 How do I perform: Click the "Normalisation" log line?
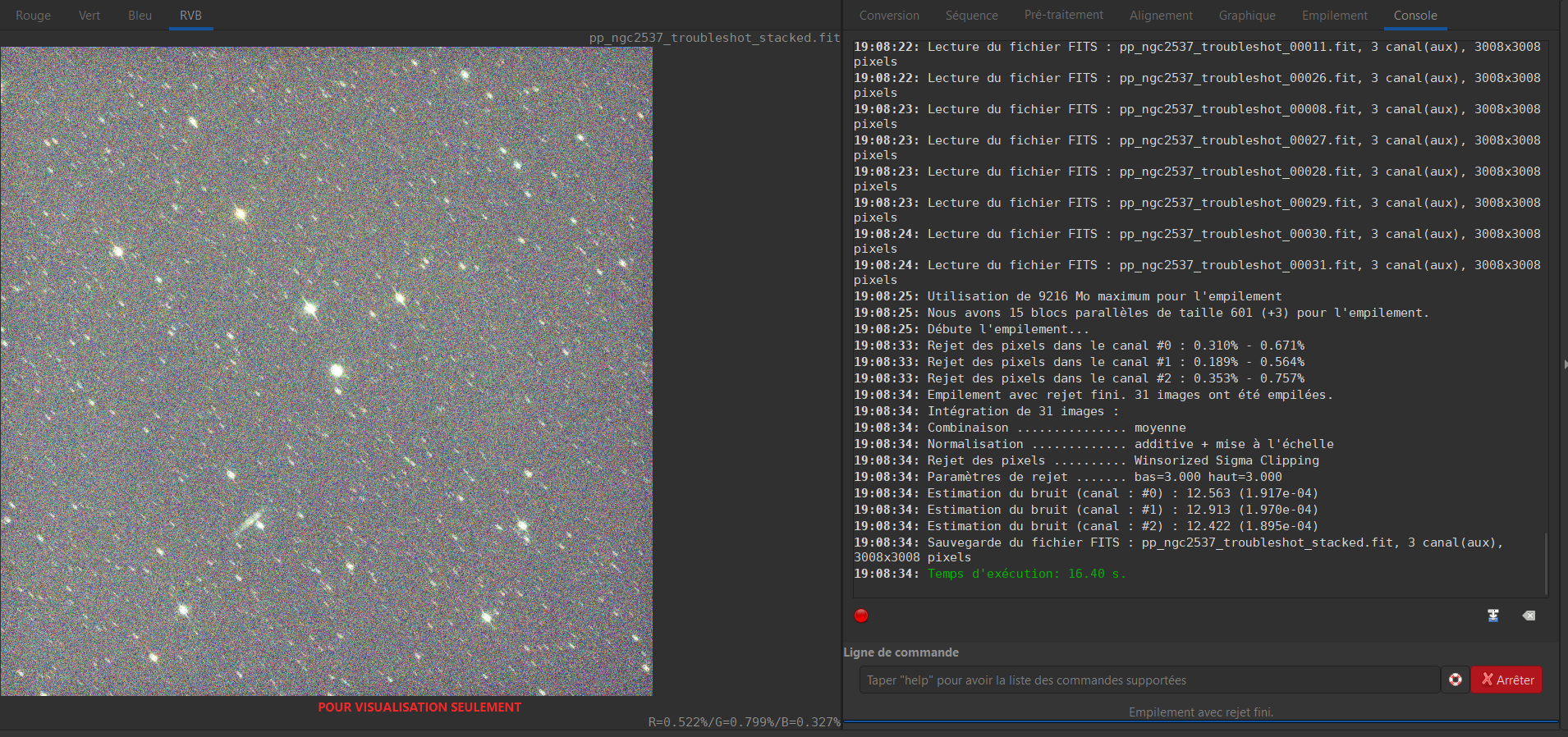click(x=1093, y=444)
